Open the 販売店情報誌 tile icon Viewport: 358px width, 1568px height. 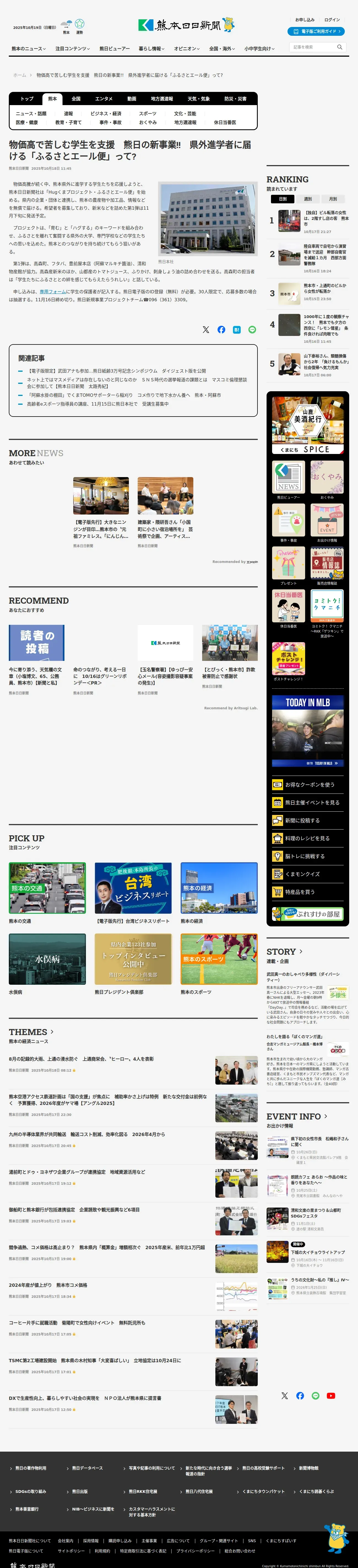point(327,563)
